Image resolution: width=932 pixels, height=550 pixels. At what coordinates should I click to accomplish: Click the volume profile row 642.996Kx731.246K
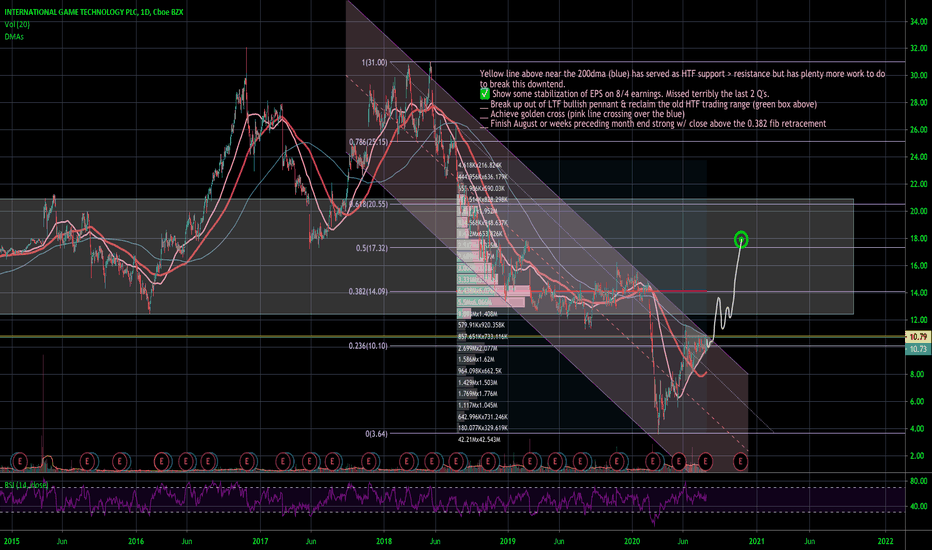[483, 417]
